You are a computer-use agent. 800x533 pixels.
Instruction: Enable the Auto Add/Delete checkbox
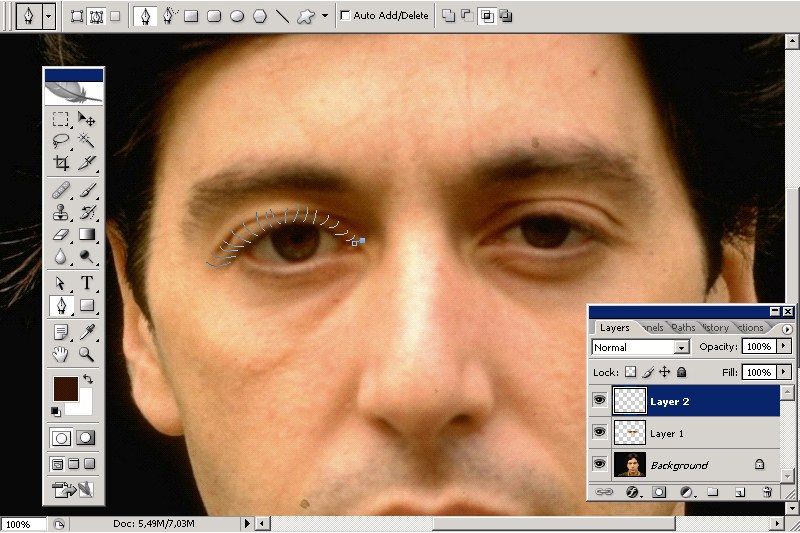(346, 16)
